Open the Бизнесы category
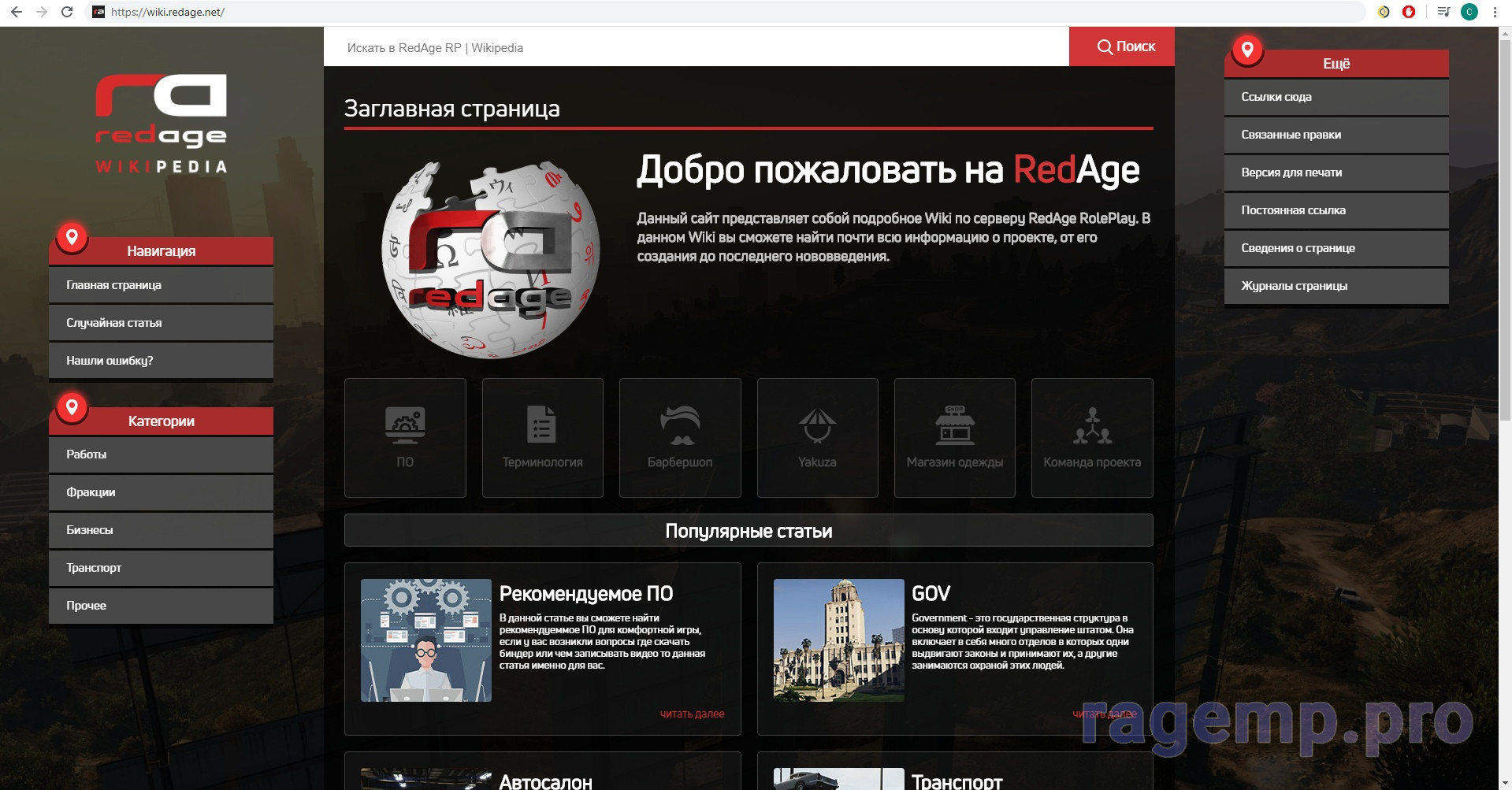The height and width of the screenshot is (790, 1512). [x=161, y=530]
